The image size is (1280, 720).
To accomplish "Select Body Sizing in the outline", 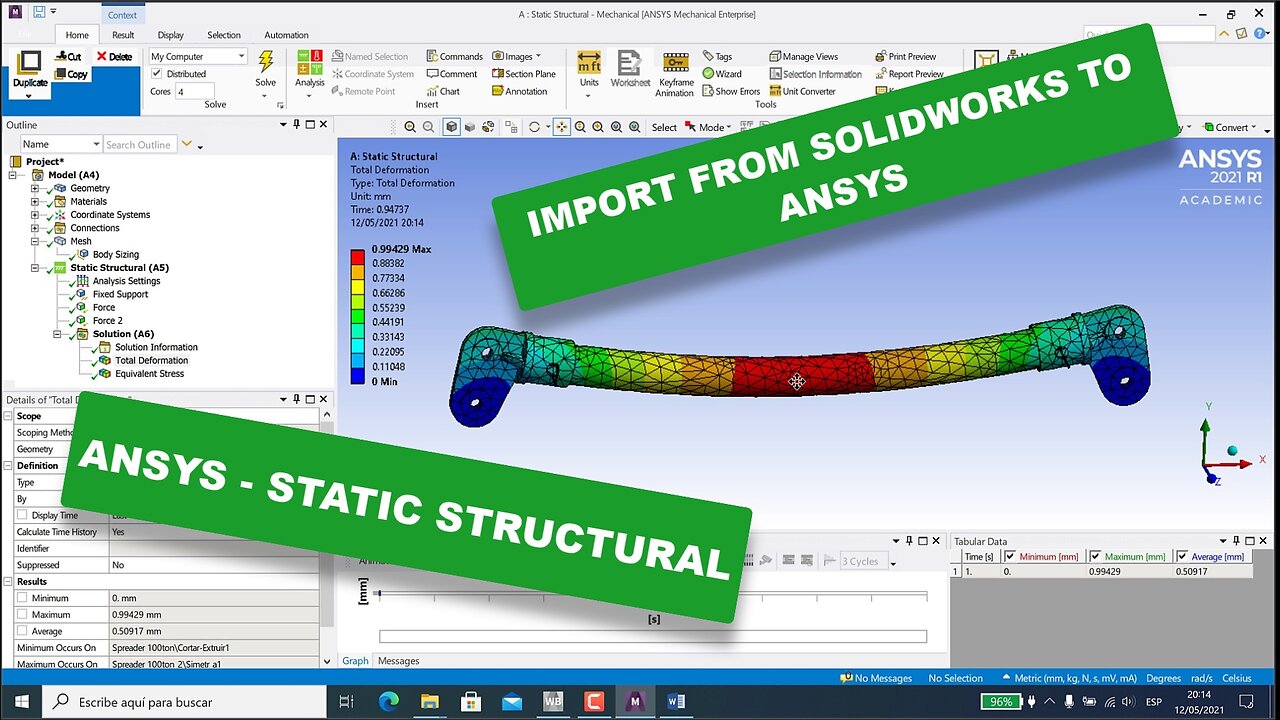I will tap(116, 254).
